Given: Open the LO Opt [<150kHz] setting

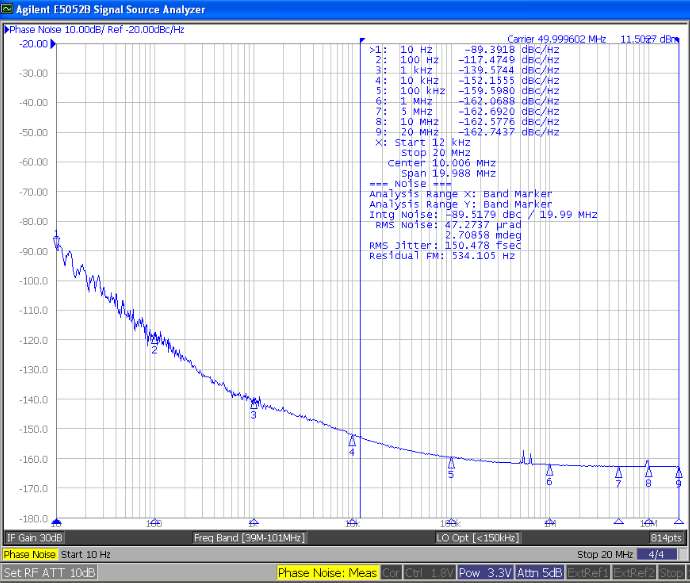Looking at the screenshot, I should [x=478, y=538].
